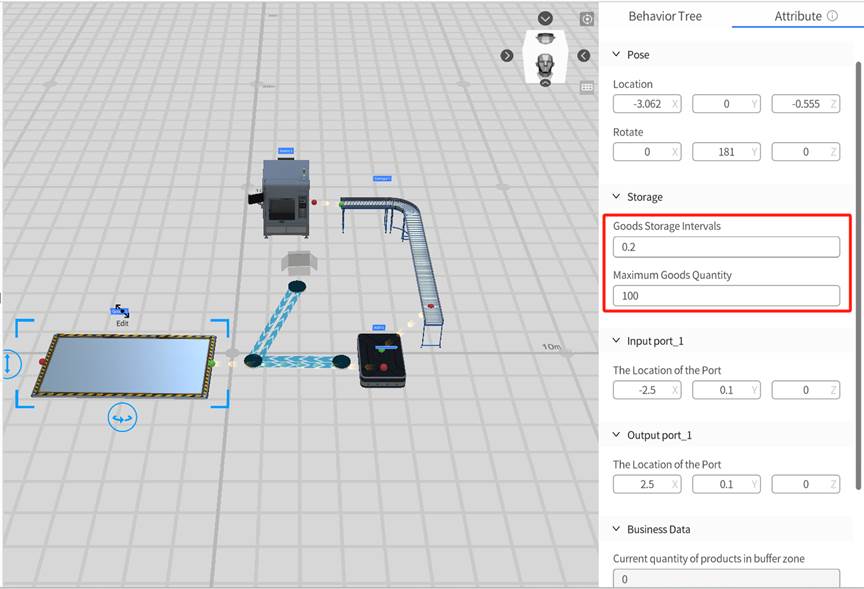This screenshot has width=864, height=589.
Task: Toggle the grid display icon
Action: (587, 87)
